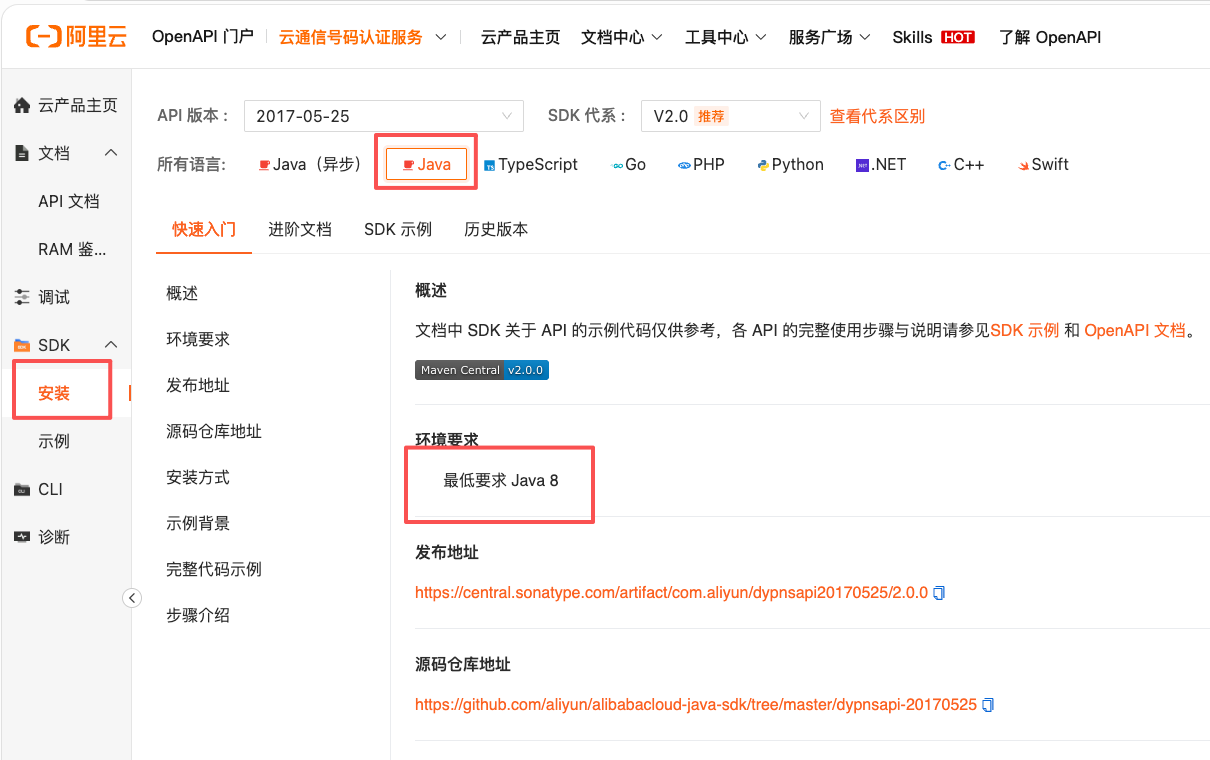Expand the 文档中心 top menu
Viewport: 1210px width, 760px height.
(622, 37)
